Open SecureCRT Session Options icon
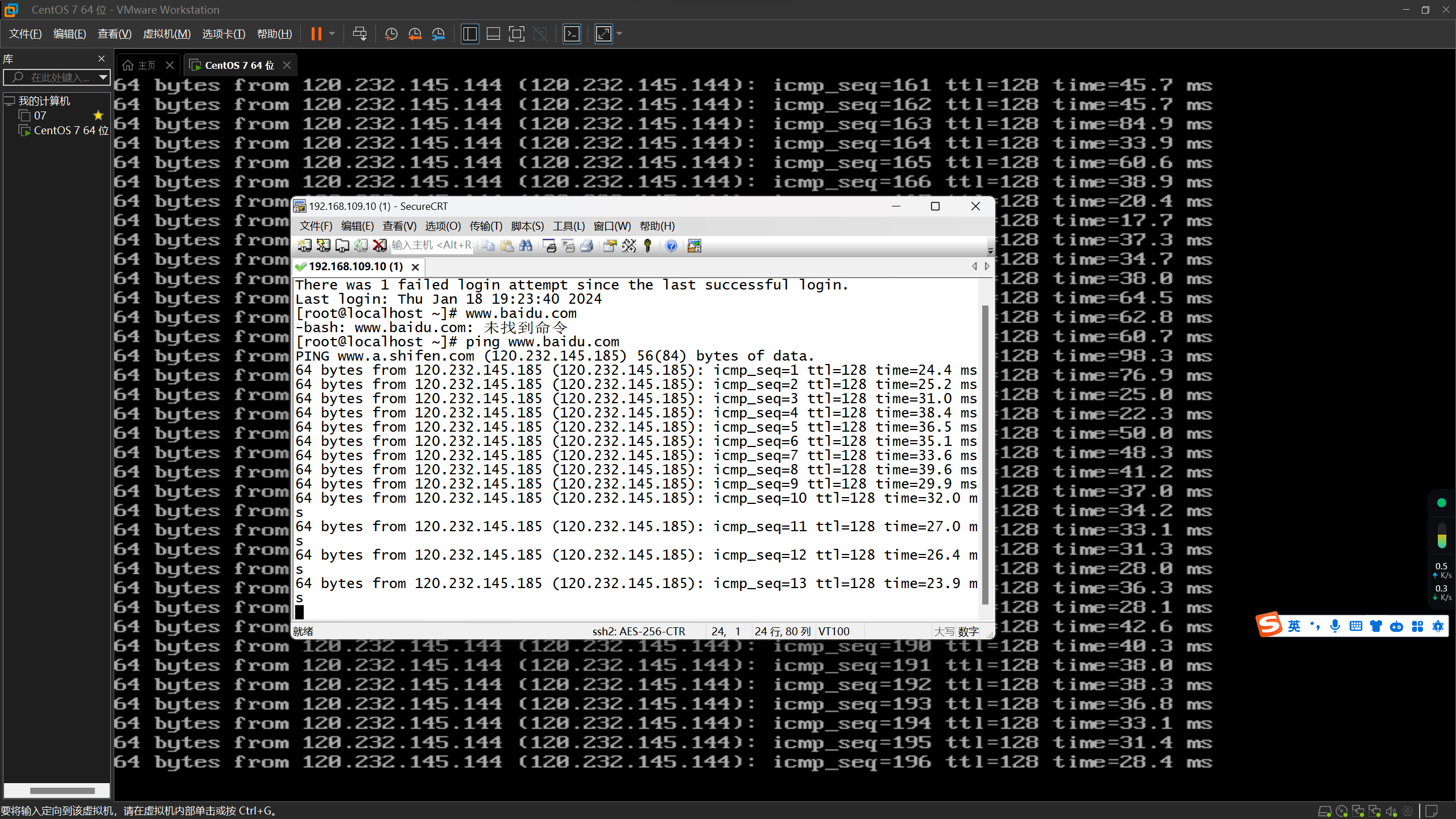This screenshot has width=1456, height=819. pos(610,246)
